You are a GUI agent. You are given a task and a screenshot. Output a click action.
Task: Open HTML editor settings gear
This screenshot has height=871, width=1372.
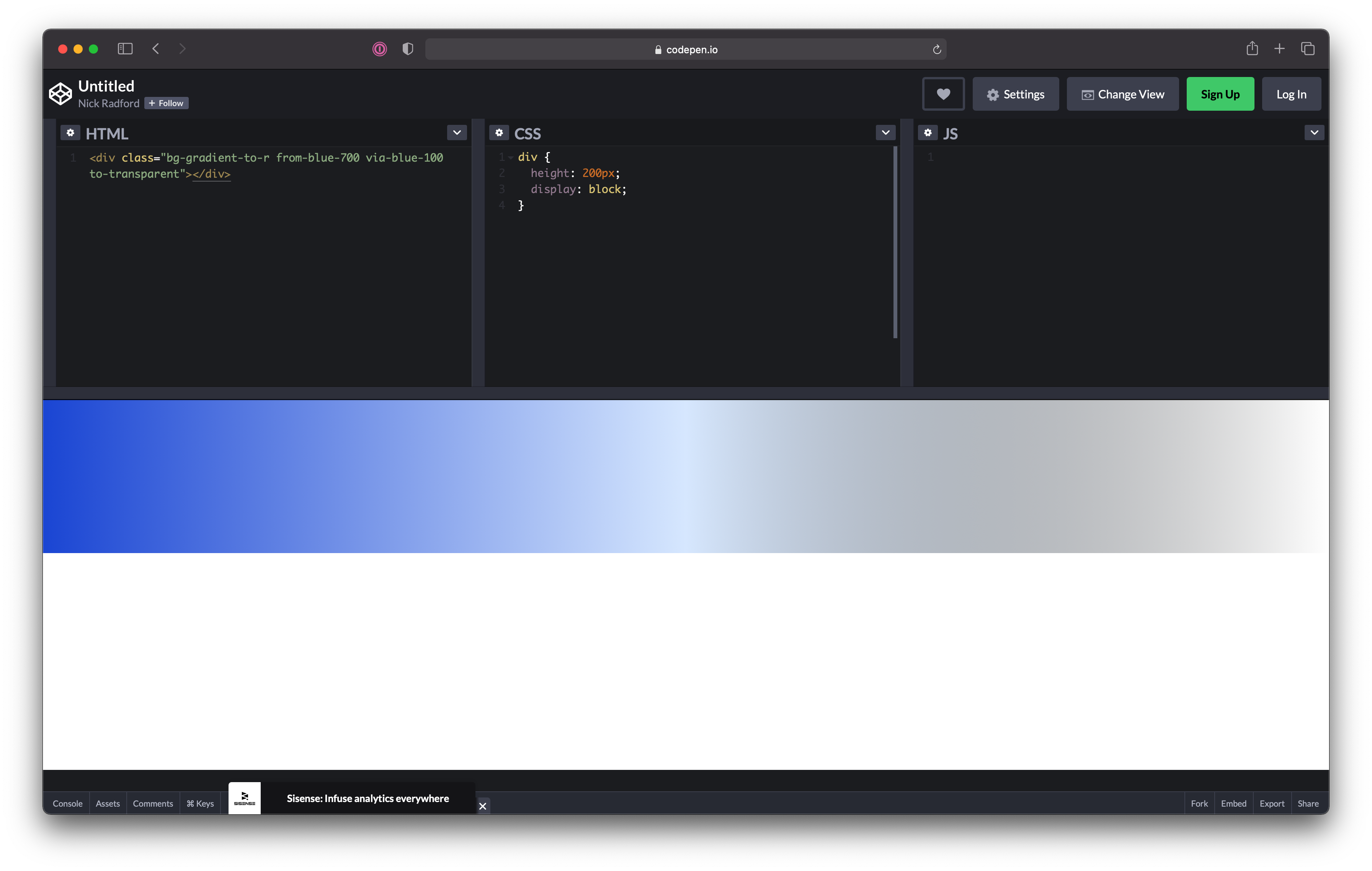[70, 133]
